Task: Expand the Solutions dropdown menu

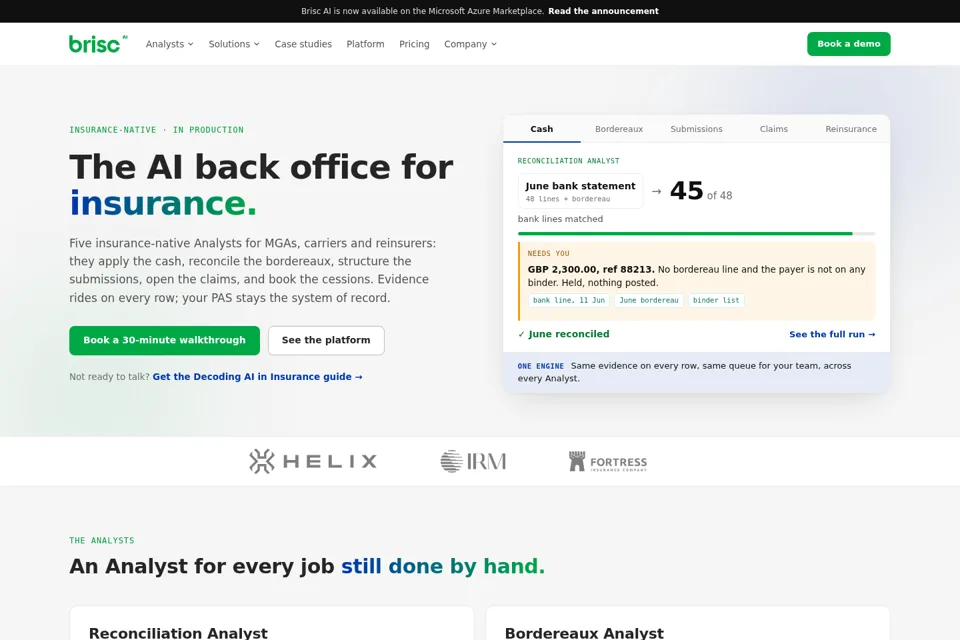Action: 234,44
